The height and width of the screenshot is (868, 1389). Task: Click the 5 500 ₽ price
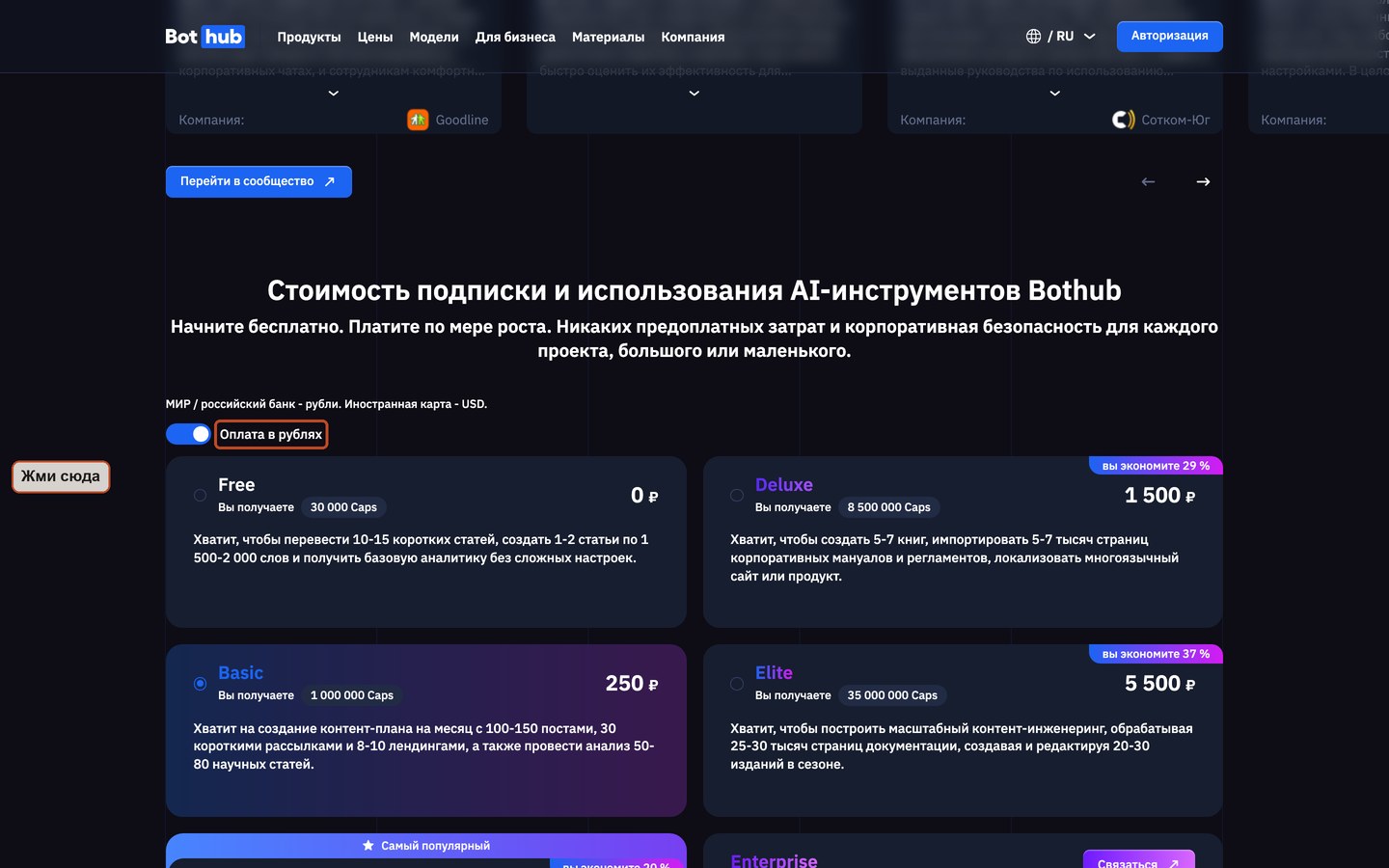(x=1159, y=684)
